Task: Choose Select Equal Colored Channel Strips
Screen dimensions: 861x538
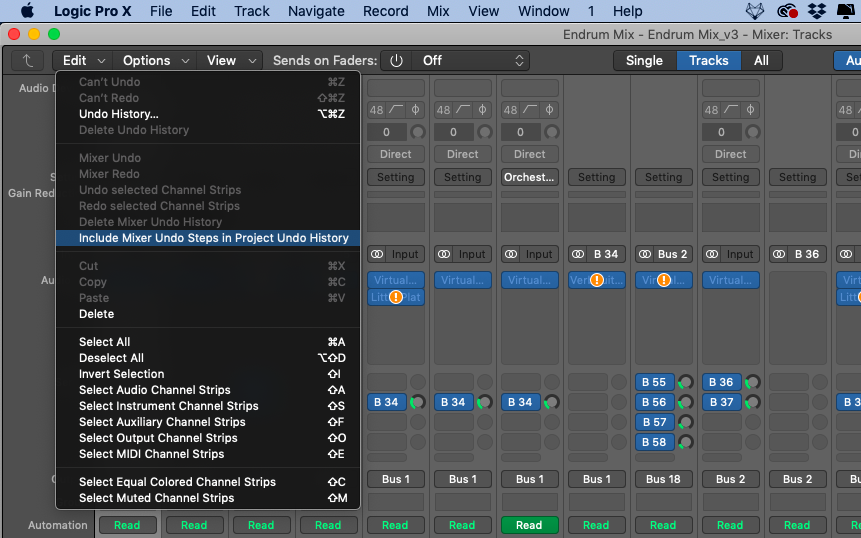Action: point(208,482)
